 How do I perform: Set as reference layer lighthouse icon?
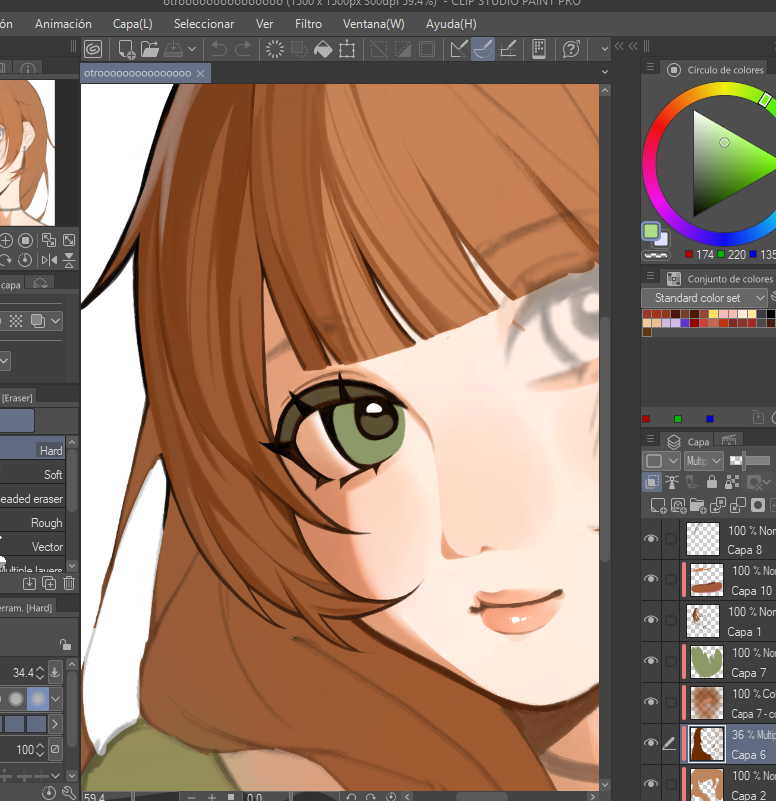(x=672, y=482)
